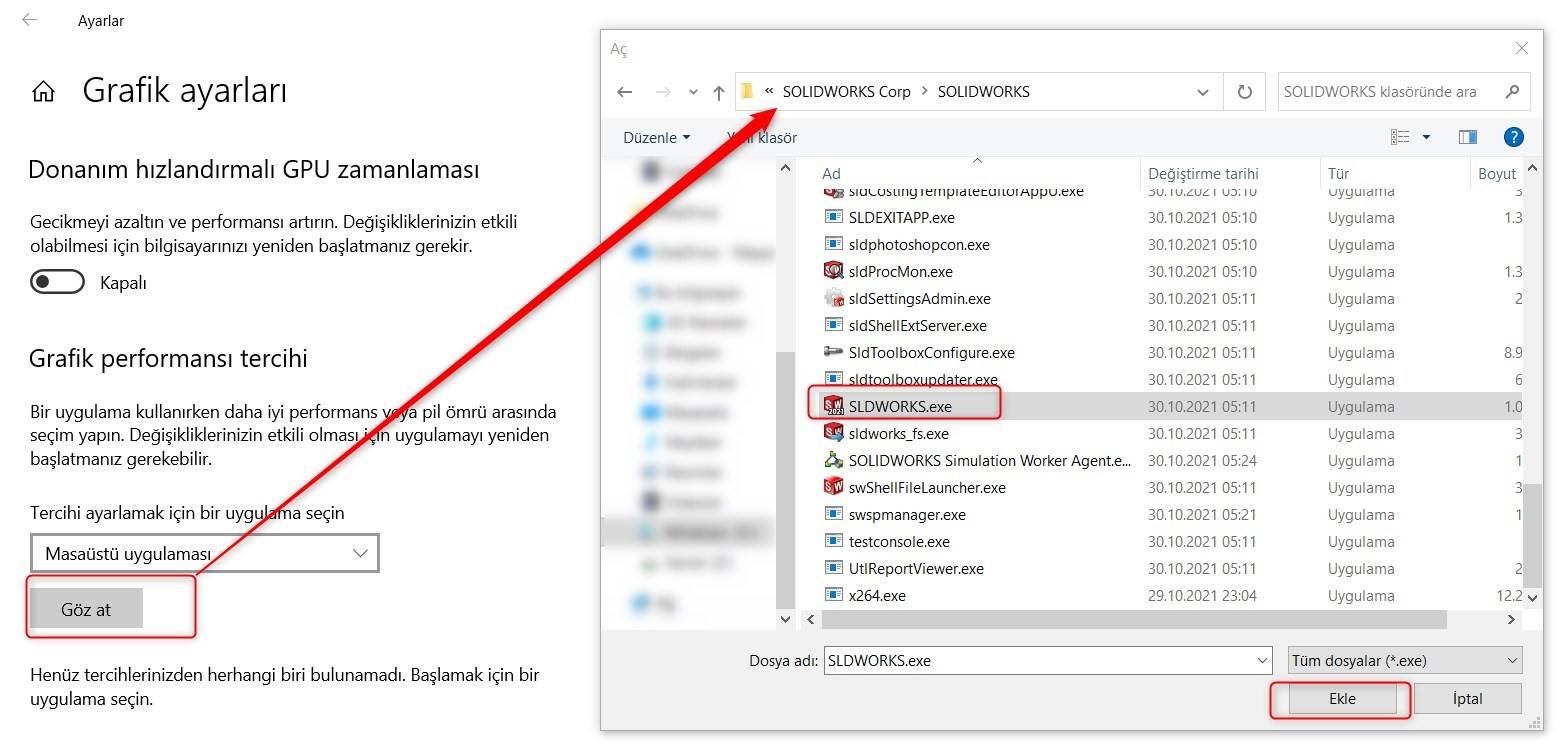Open the help question mark icon
The image size is (1566, 753).
[1513, 137]
